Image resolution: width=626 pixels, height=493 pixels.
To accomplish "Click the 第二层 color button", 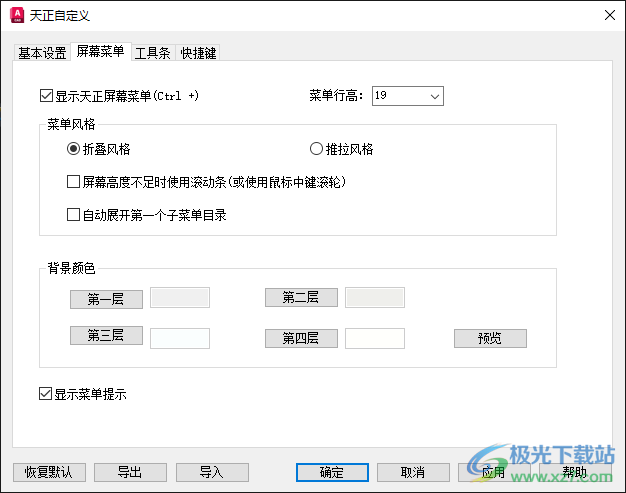I will [x=301, y=297].
